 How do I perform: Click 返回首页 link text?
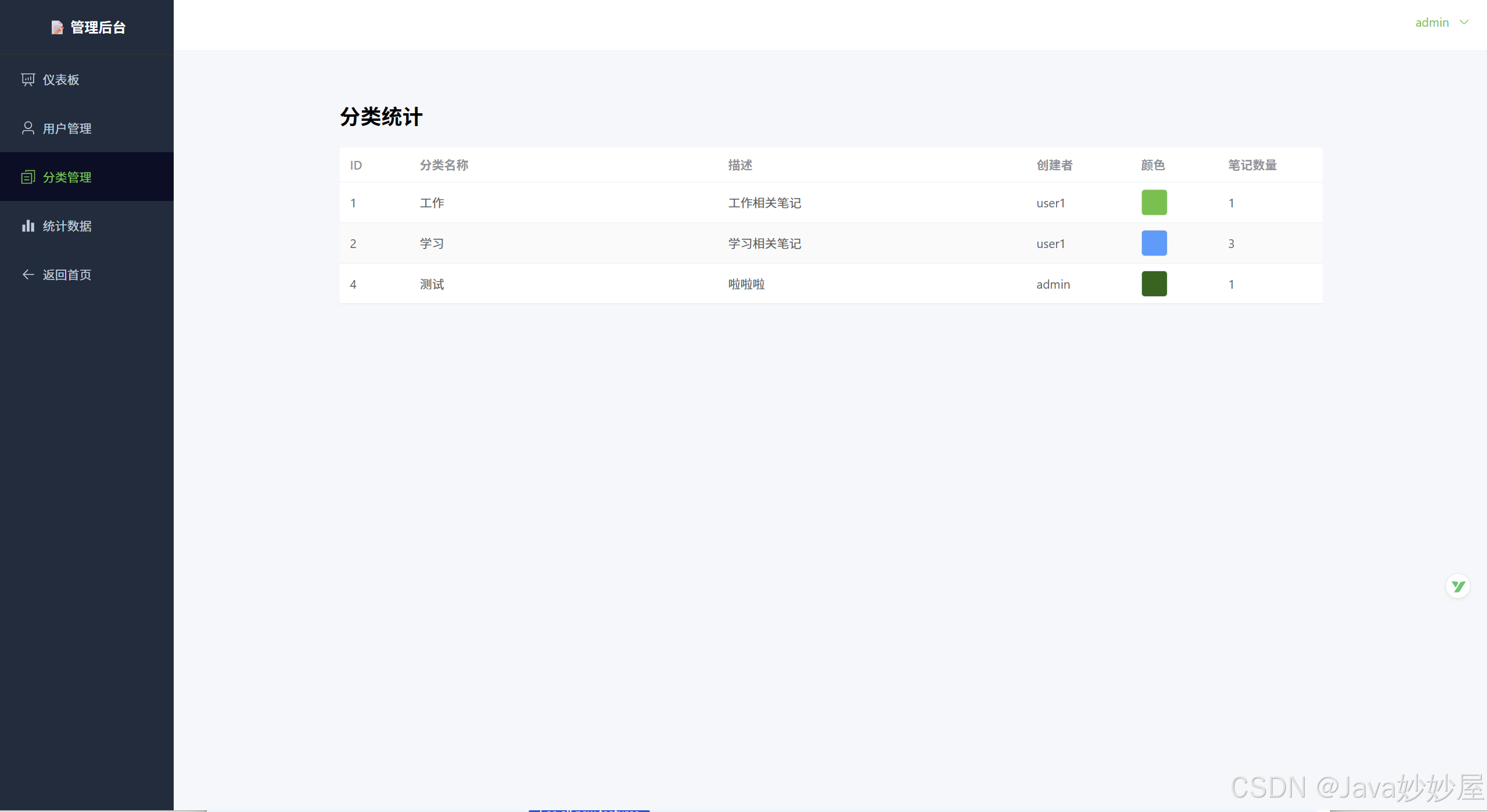pos(67,275)
